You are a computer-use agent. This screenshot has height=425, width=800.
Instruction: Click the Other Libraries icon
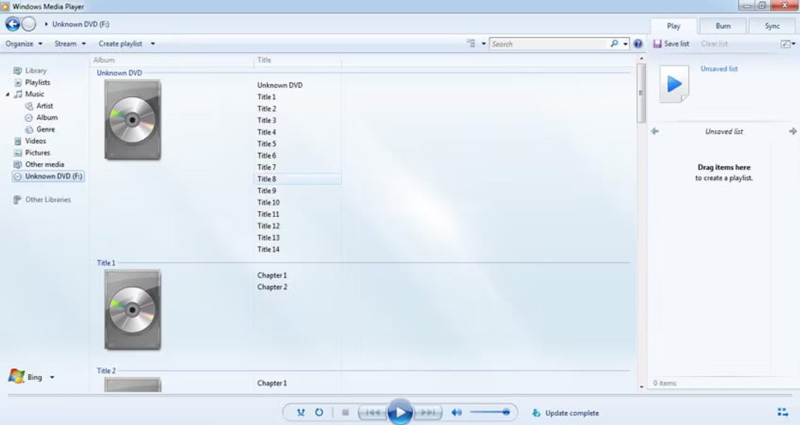click(18, 199)
